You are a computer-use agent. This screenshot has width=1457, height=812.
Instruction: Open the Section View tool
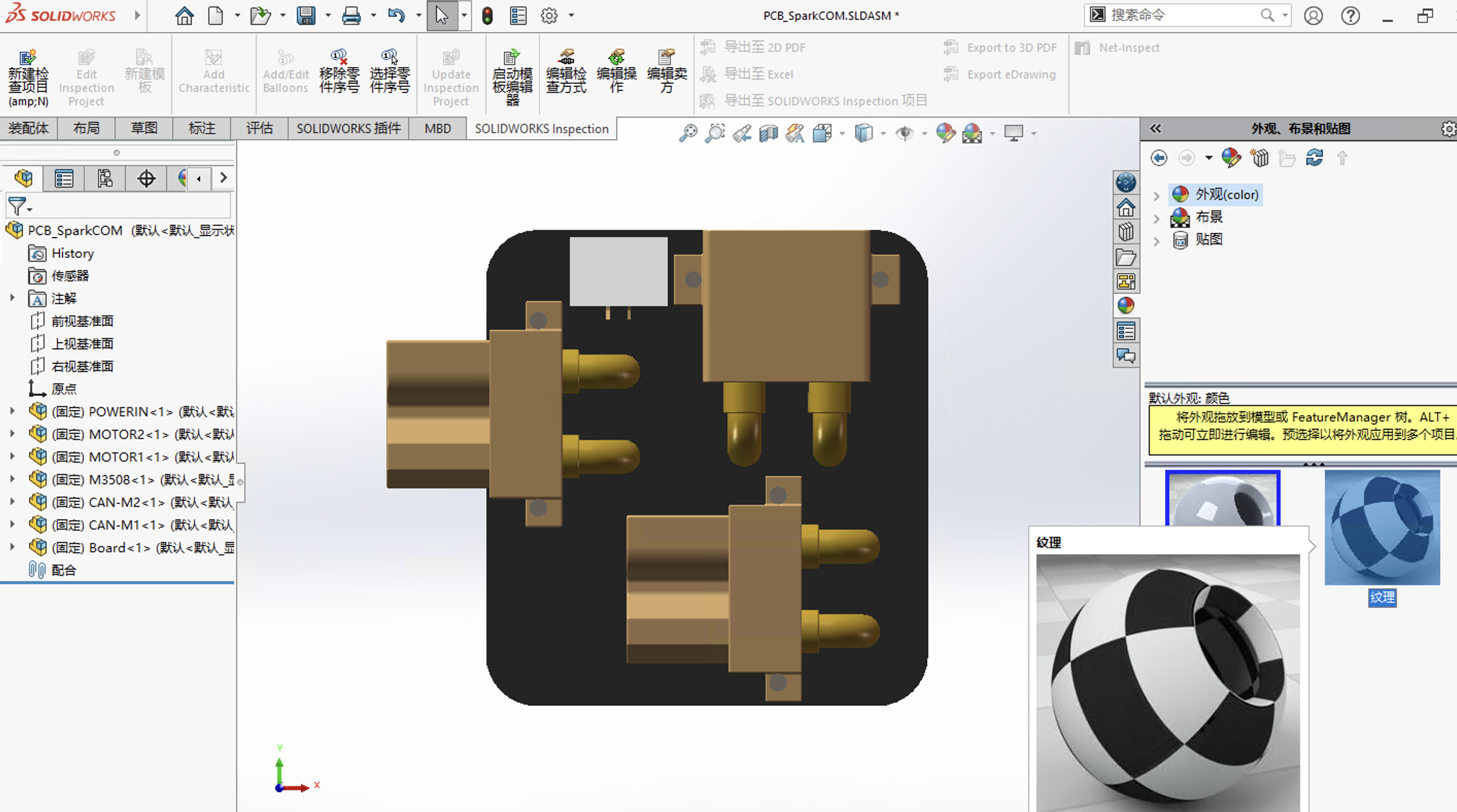pos(768,133)
